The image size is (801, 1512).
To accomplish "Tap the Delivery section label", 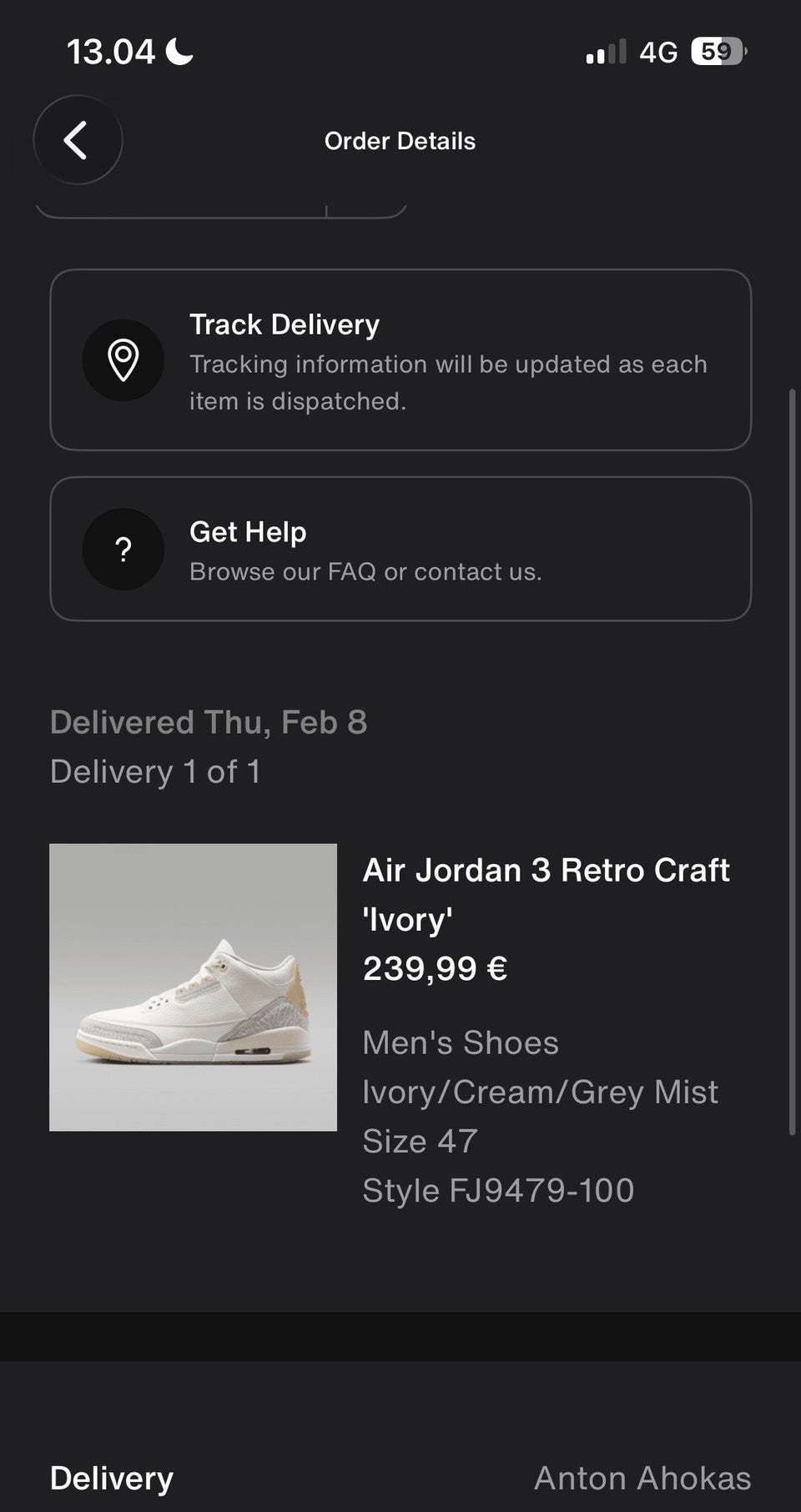I will click(x=112, y=1478).
